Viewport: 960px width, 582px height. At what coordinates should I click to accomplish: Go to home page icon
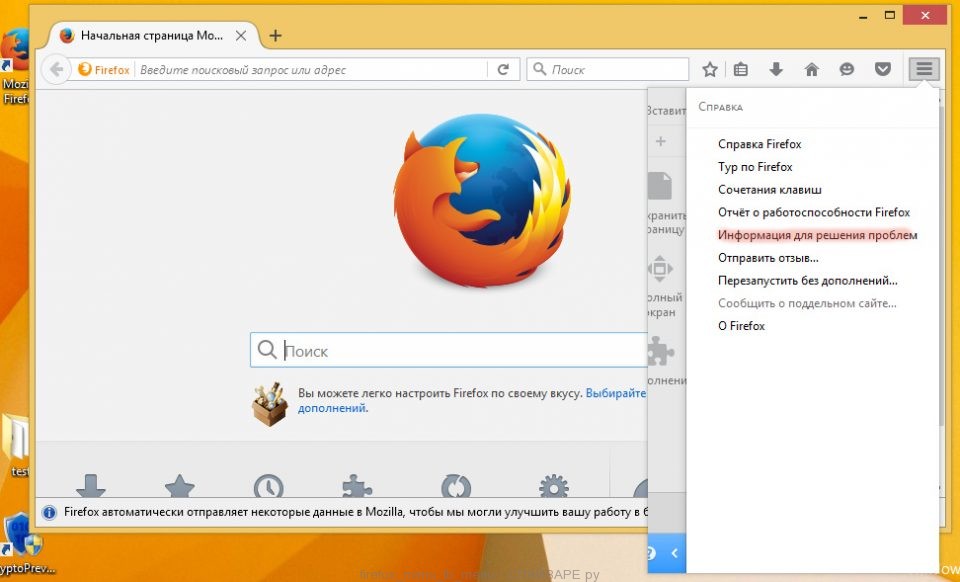click(x=811, y=70)
